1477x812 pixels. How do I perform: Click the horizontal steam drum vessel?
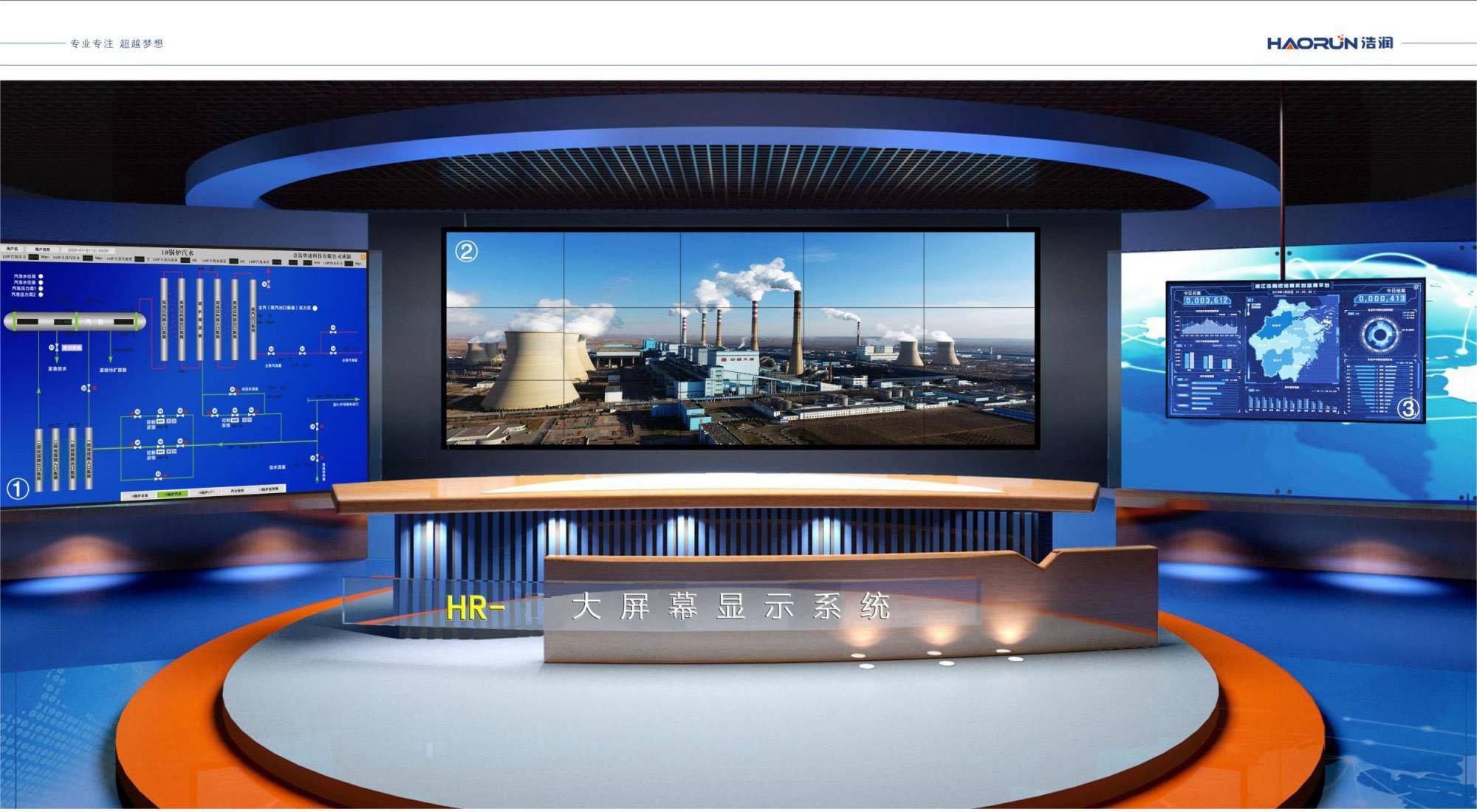(x=75, y=321)
